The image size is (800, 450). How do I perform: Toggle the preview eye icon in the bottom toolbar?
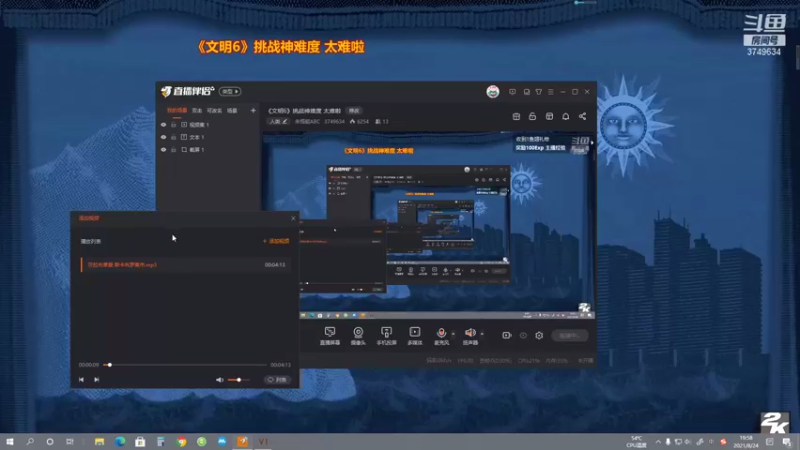coord(523,335)
